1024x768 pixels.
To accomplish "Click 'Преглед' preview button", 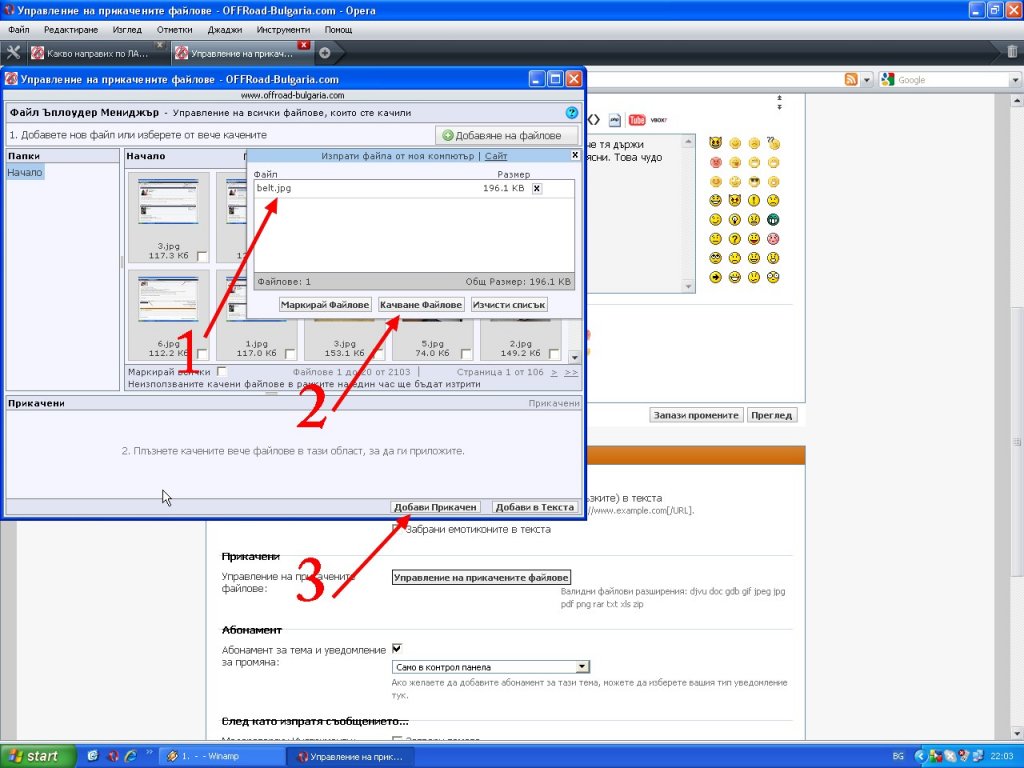I will (x=771, y=415).
